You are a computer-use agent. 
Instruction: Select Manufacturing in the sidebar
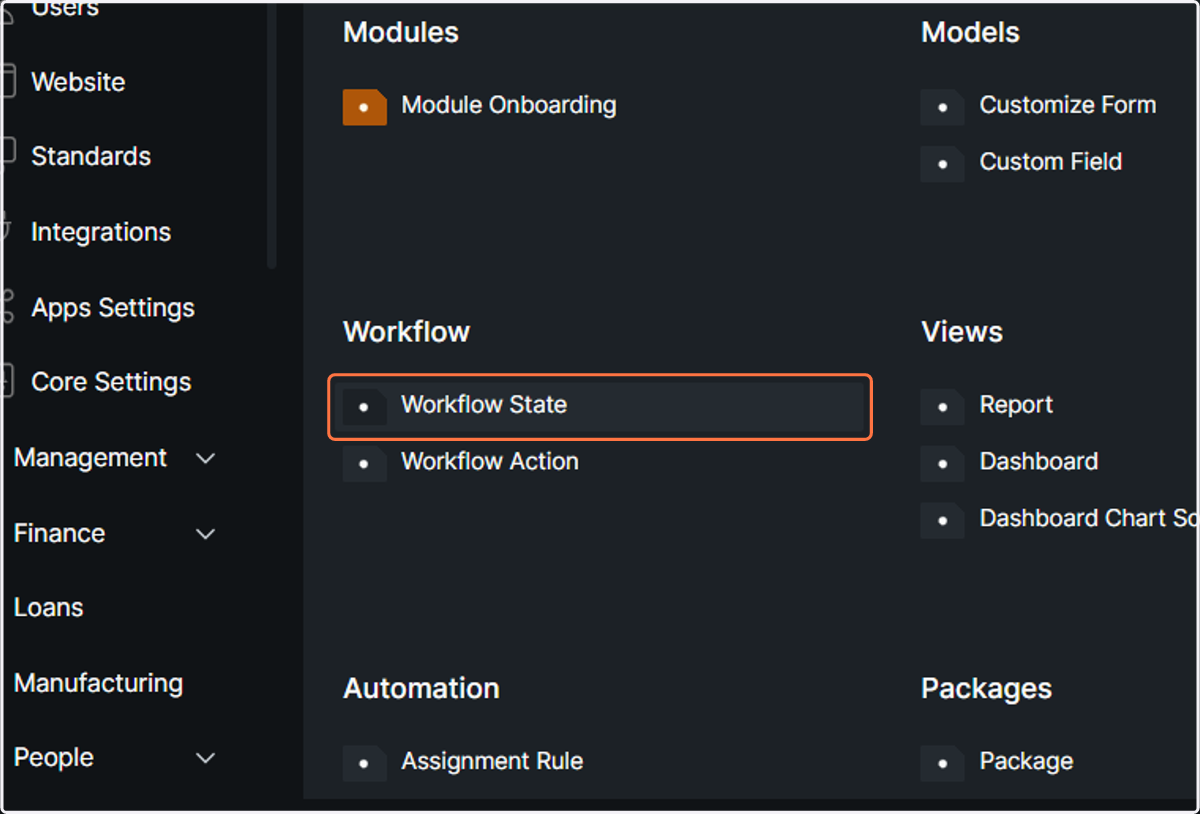(98, 683)
